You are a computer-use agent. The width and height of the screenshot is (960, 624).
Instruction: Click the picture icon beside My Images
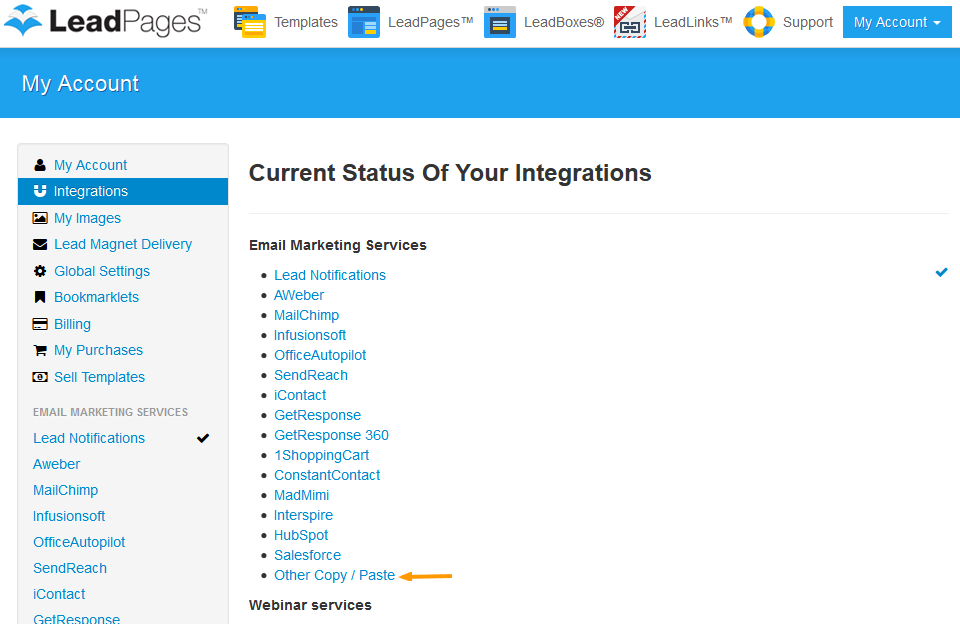pos(40,218)
